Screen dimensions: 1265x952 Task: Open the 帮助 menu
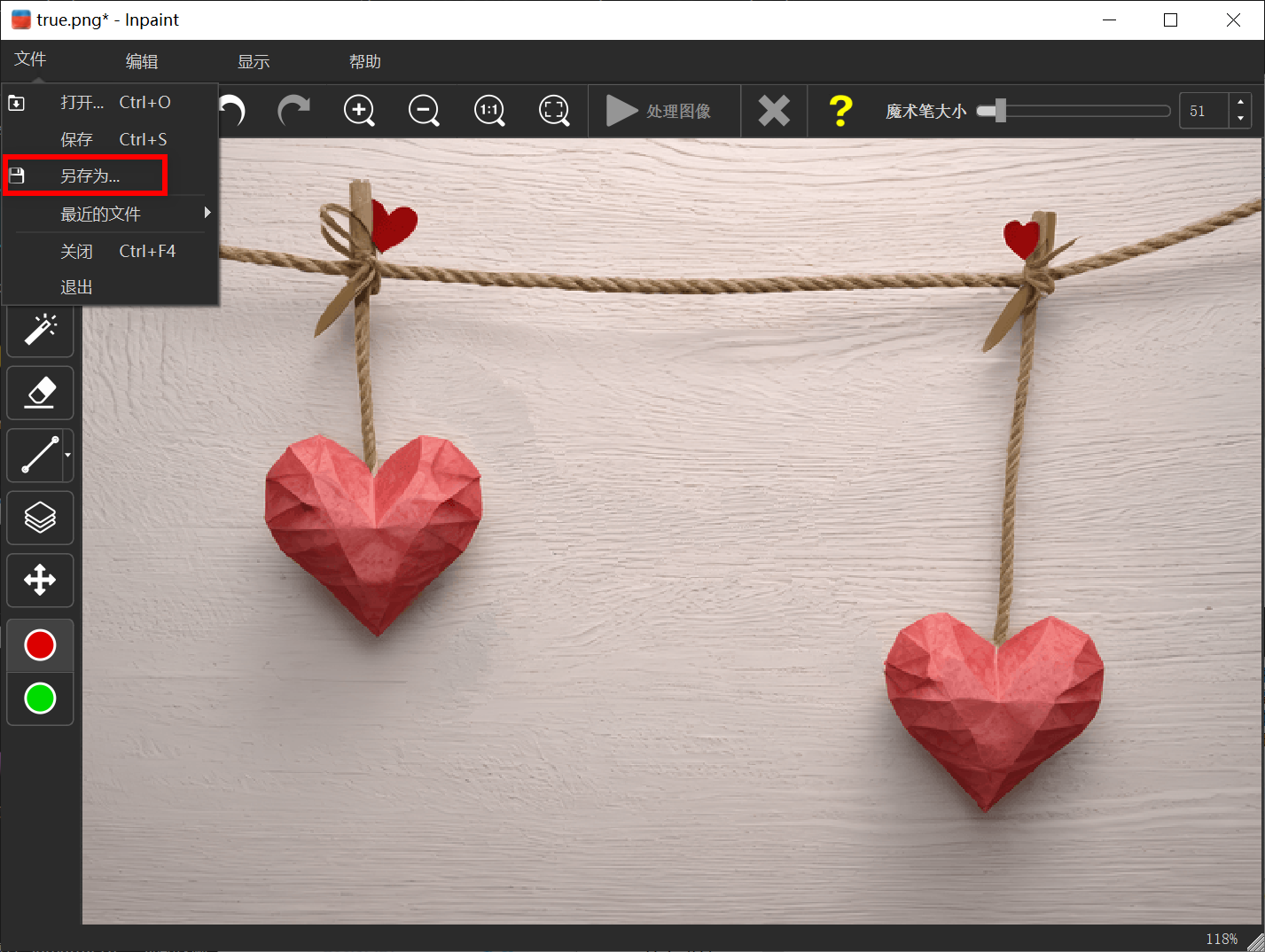pyautogui.click(x=365, y=61)
